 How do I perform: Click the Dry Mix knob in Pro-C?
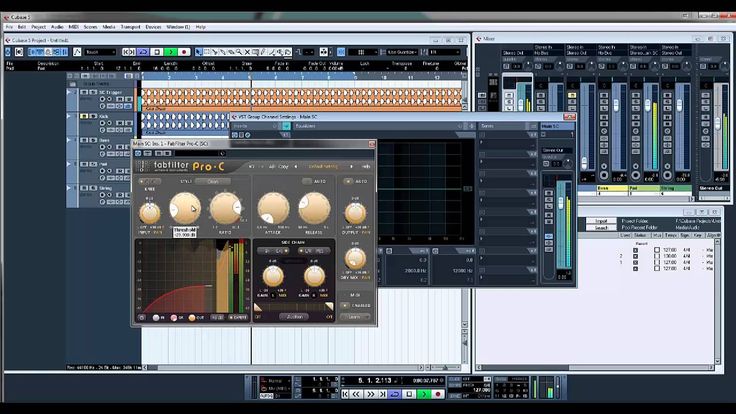click(355, 259)
